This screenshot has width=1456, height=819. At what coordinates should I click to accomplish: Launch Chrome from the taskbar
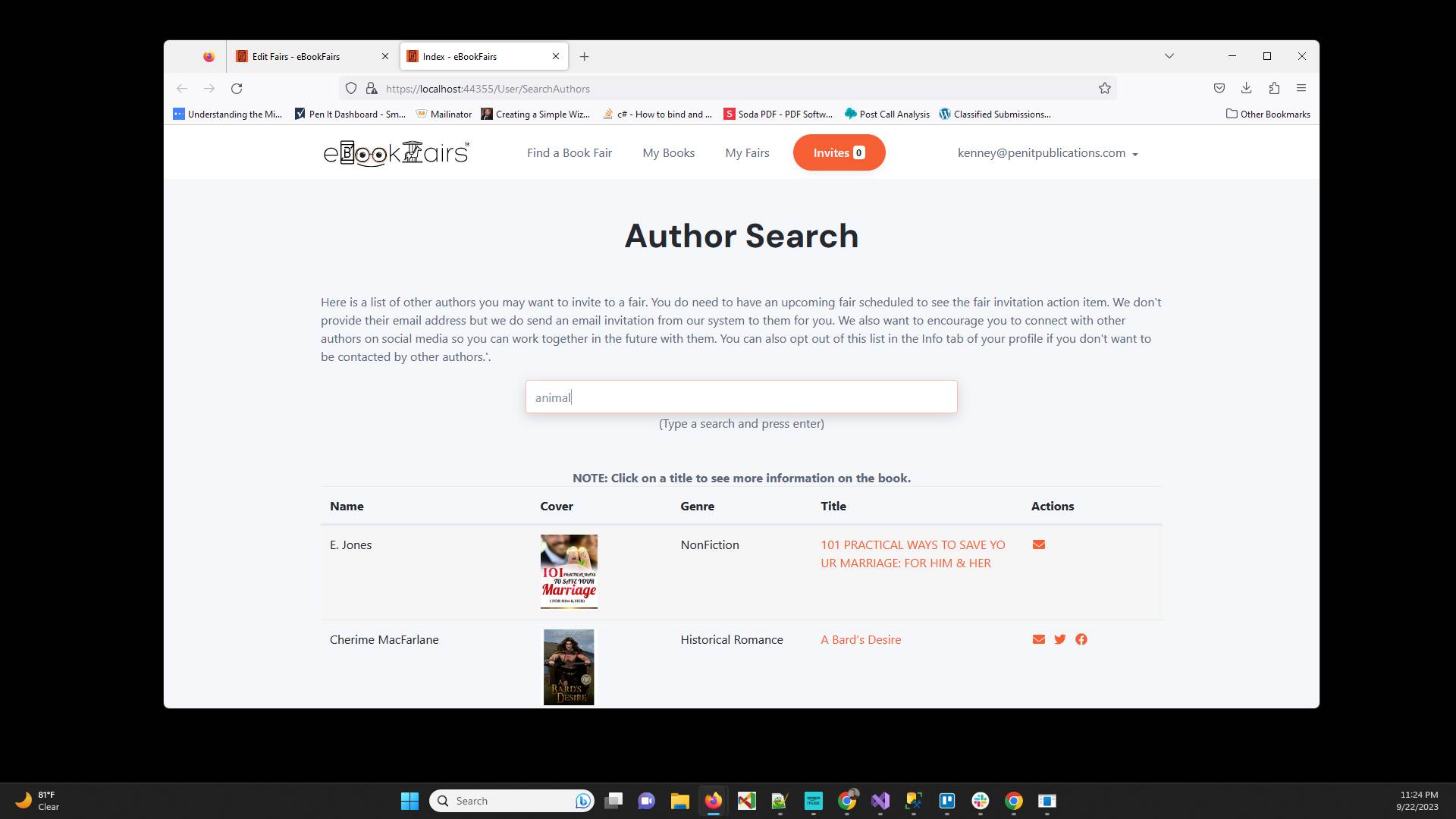coord(1013,801)
